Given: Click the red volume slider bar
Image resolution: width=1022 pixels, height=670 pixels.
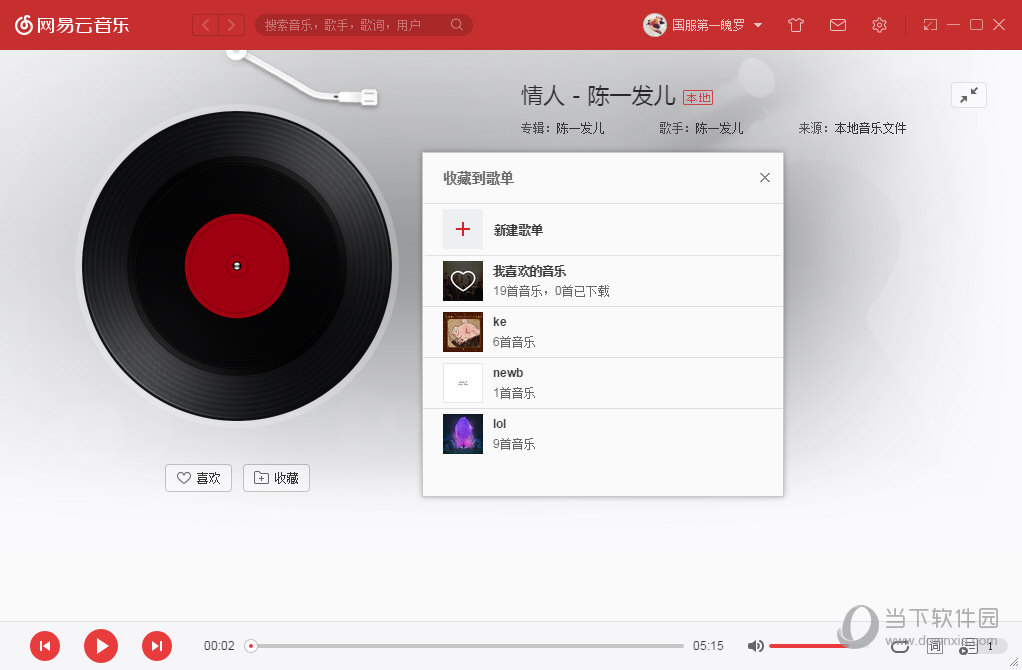Looking at the screenshot, I should click(805, 646).
